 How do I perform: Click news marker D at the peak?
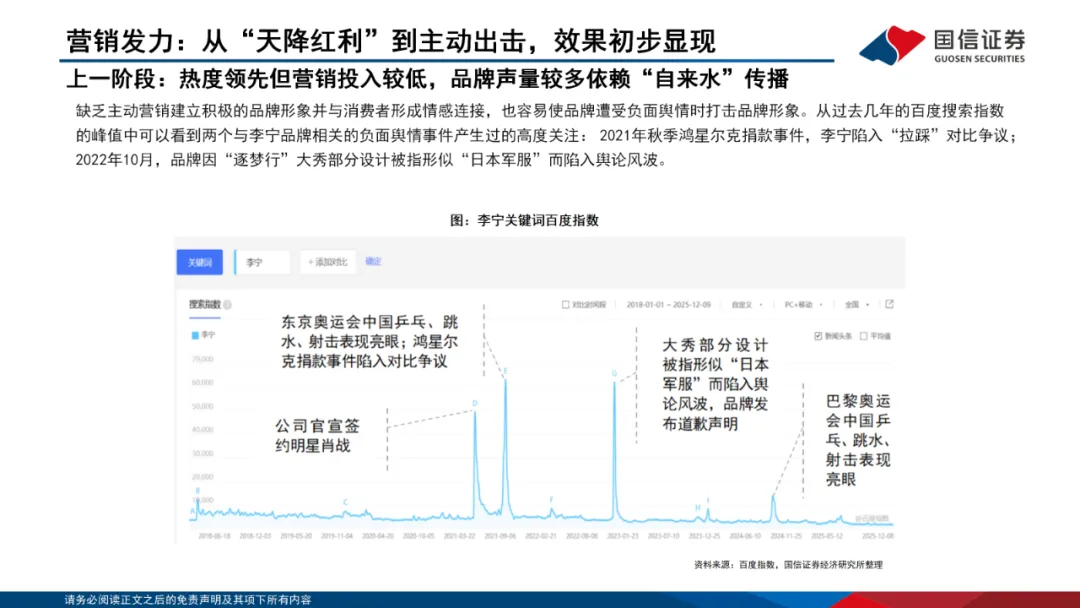point(475,403)
